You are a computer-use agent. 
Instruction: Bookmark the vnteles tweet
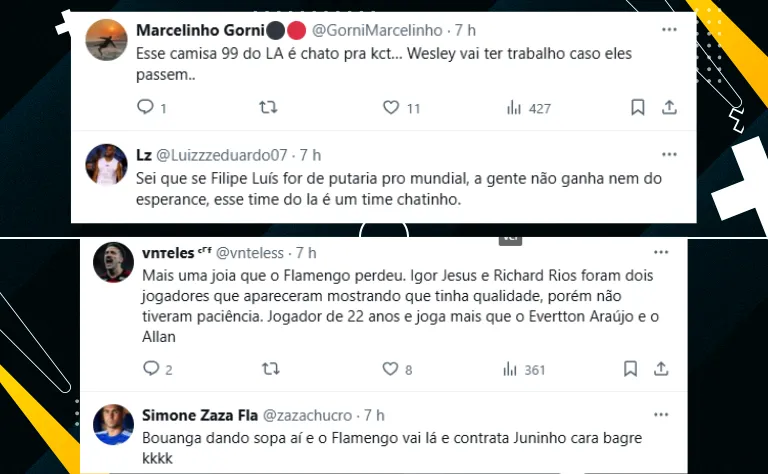click(631, 369)
